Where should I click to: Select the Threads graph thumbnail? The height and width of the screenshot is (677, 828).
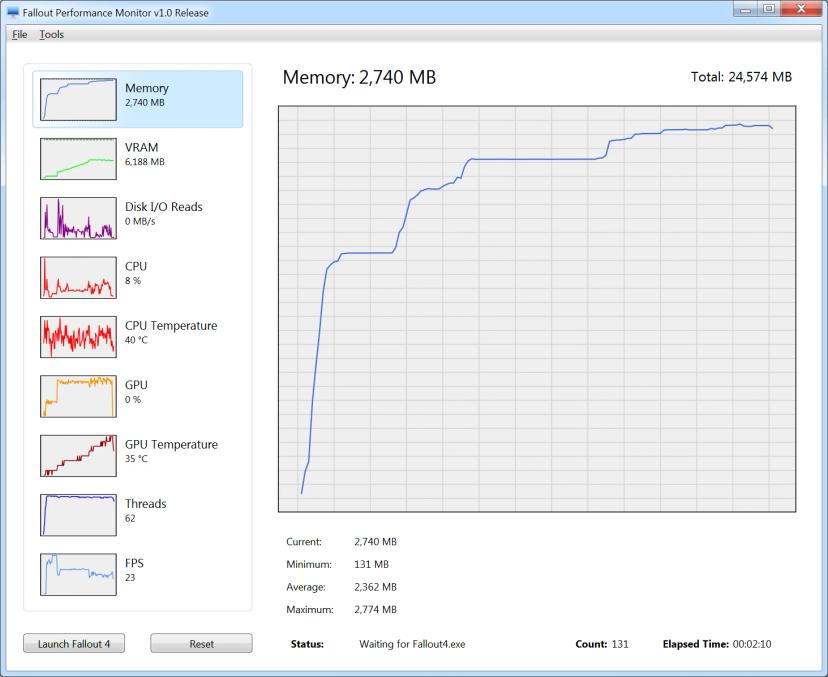click(x=78, y=515)
